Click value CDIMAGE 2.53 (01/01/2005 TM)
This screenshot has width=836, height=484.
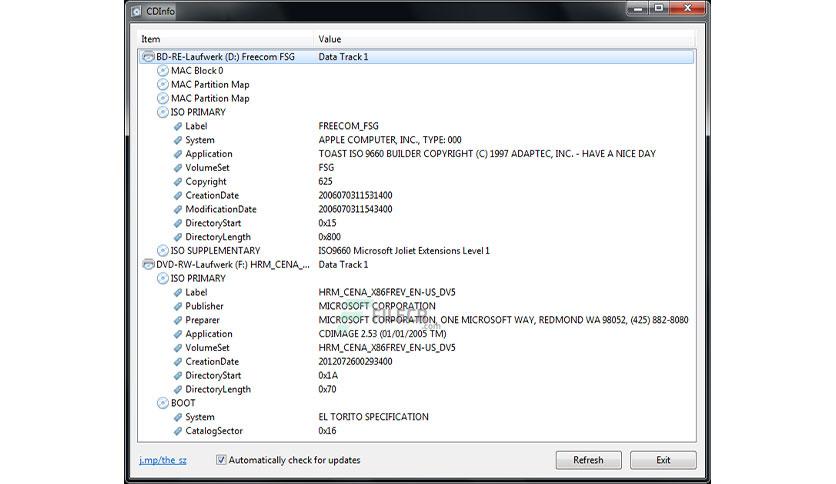382,334
